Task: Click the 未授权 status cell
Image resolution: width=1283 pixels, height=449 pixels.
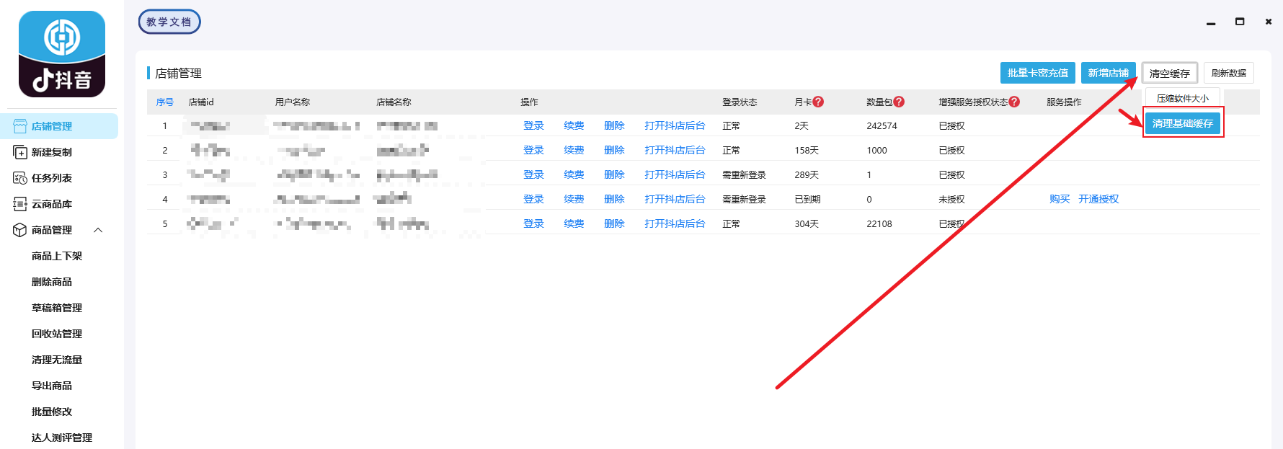Action: pyautogui.click(x=951, y=199)
